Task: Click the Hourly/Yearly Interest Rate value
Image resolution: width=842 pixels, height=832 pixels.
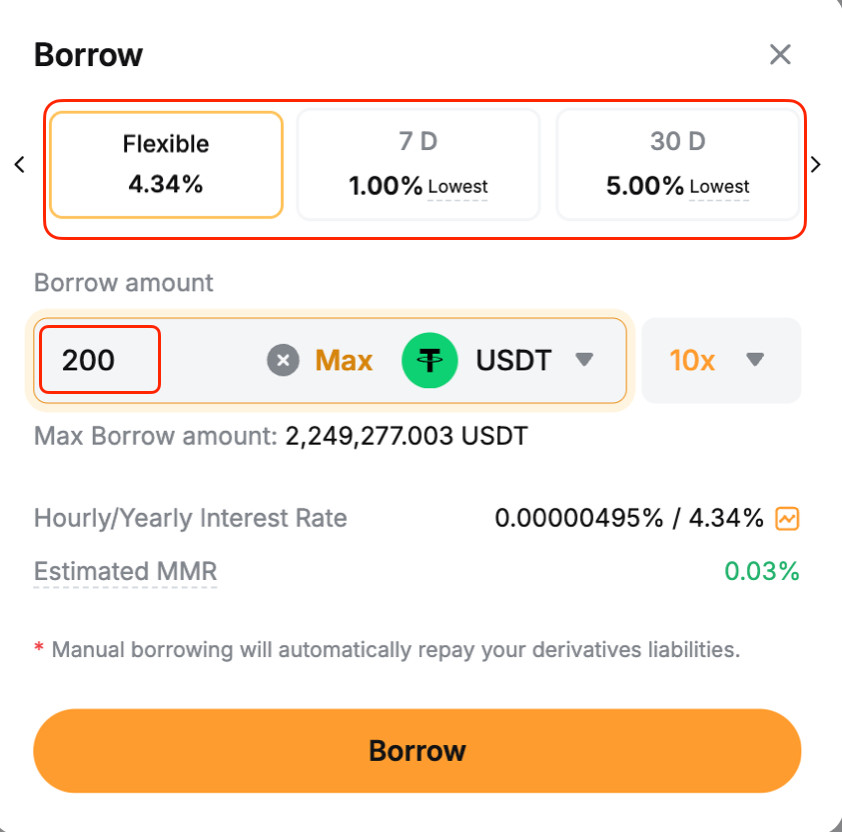Action: click(x=629, y=519)
